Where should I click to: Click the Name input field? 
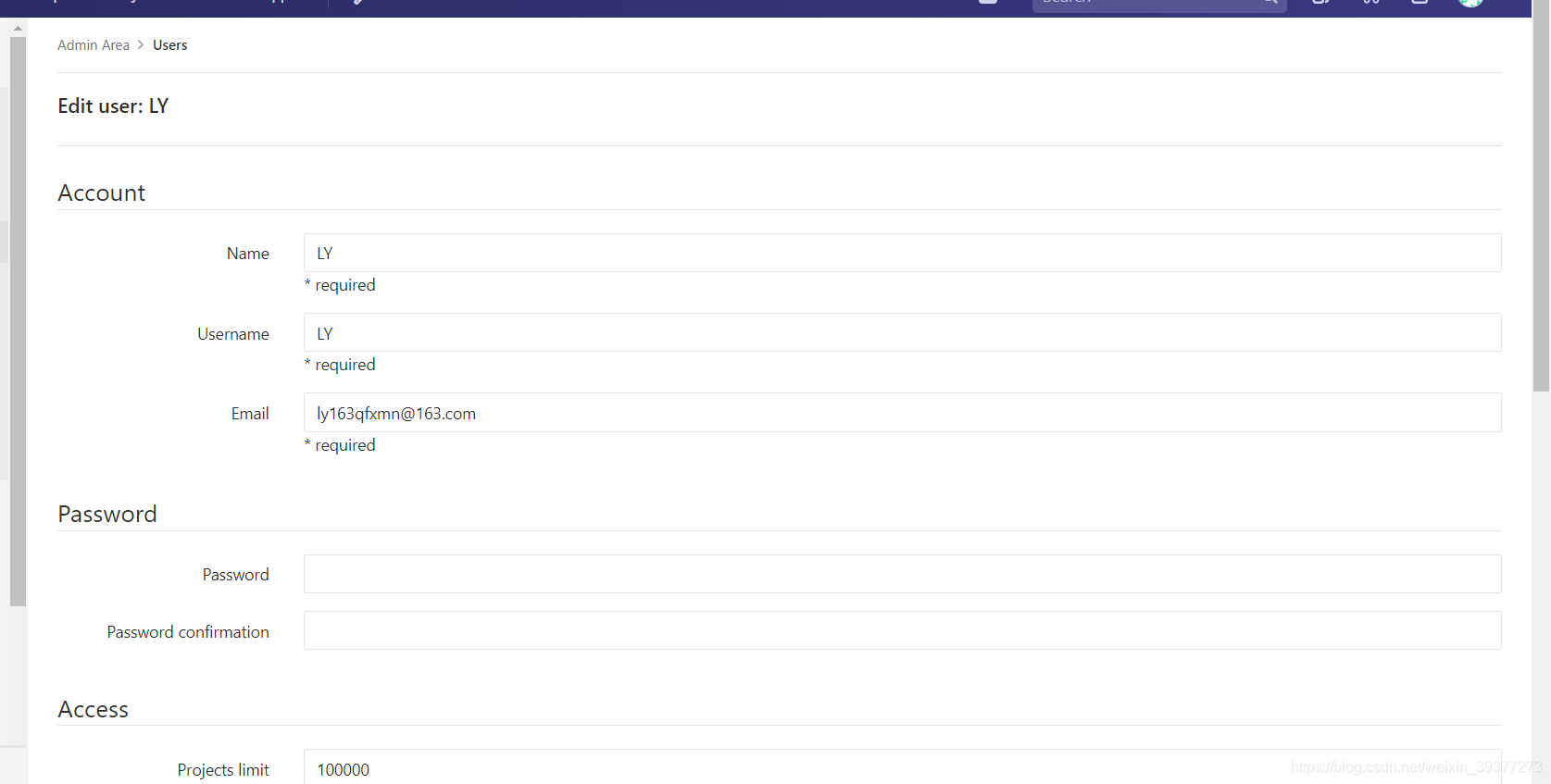pyautogui.click(x=902, y=253)
